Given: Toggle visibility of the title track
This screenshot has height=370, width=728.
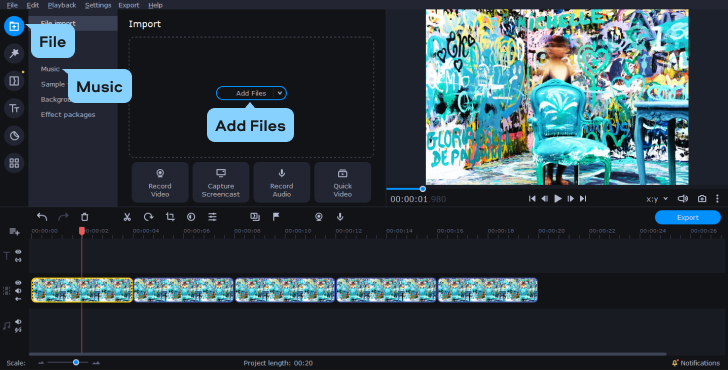Looking at the screenshot, I should (18, 252).
